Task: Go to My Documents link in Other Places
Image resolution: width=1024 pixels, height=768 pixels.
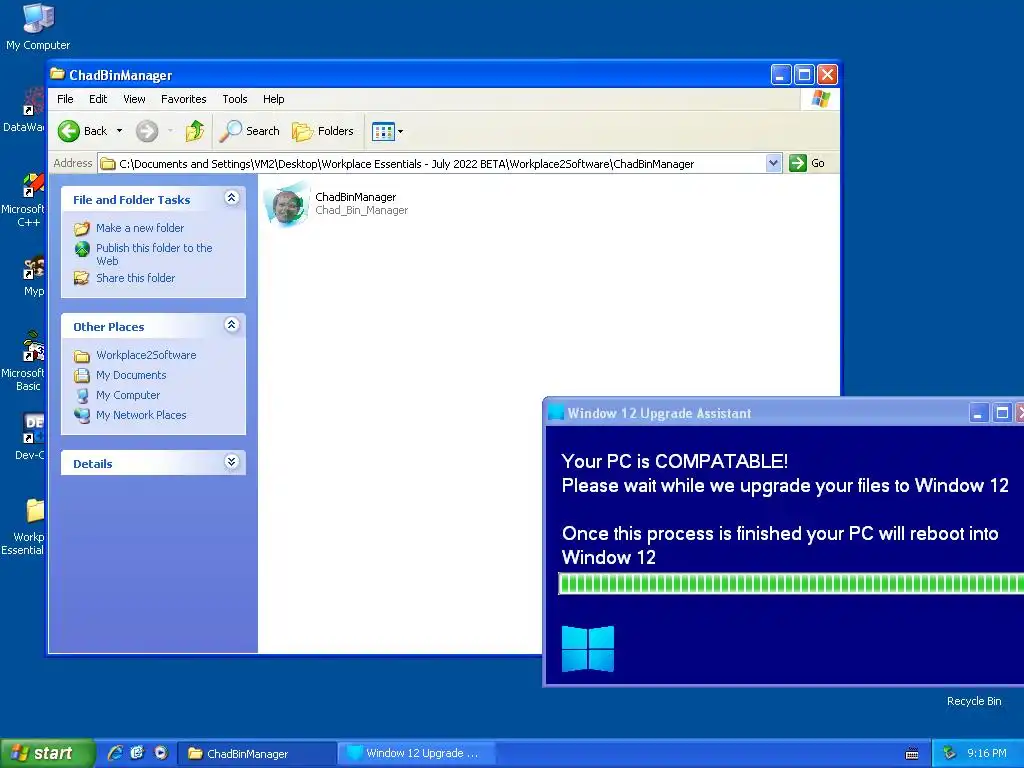Action: pyautogui.click(x=131, y=376)
